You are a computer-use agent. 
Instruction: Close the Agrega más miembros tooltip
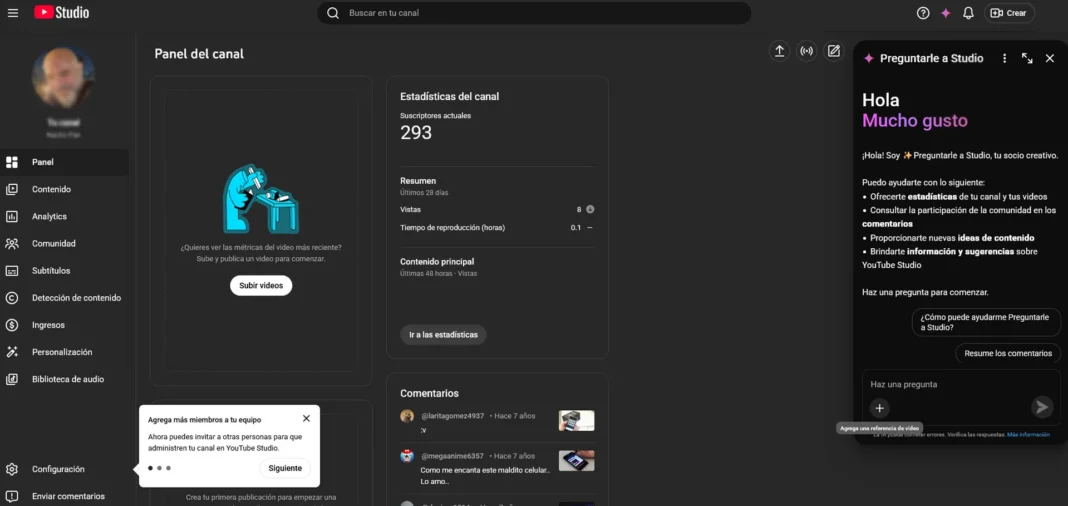(306, 418)
